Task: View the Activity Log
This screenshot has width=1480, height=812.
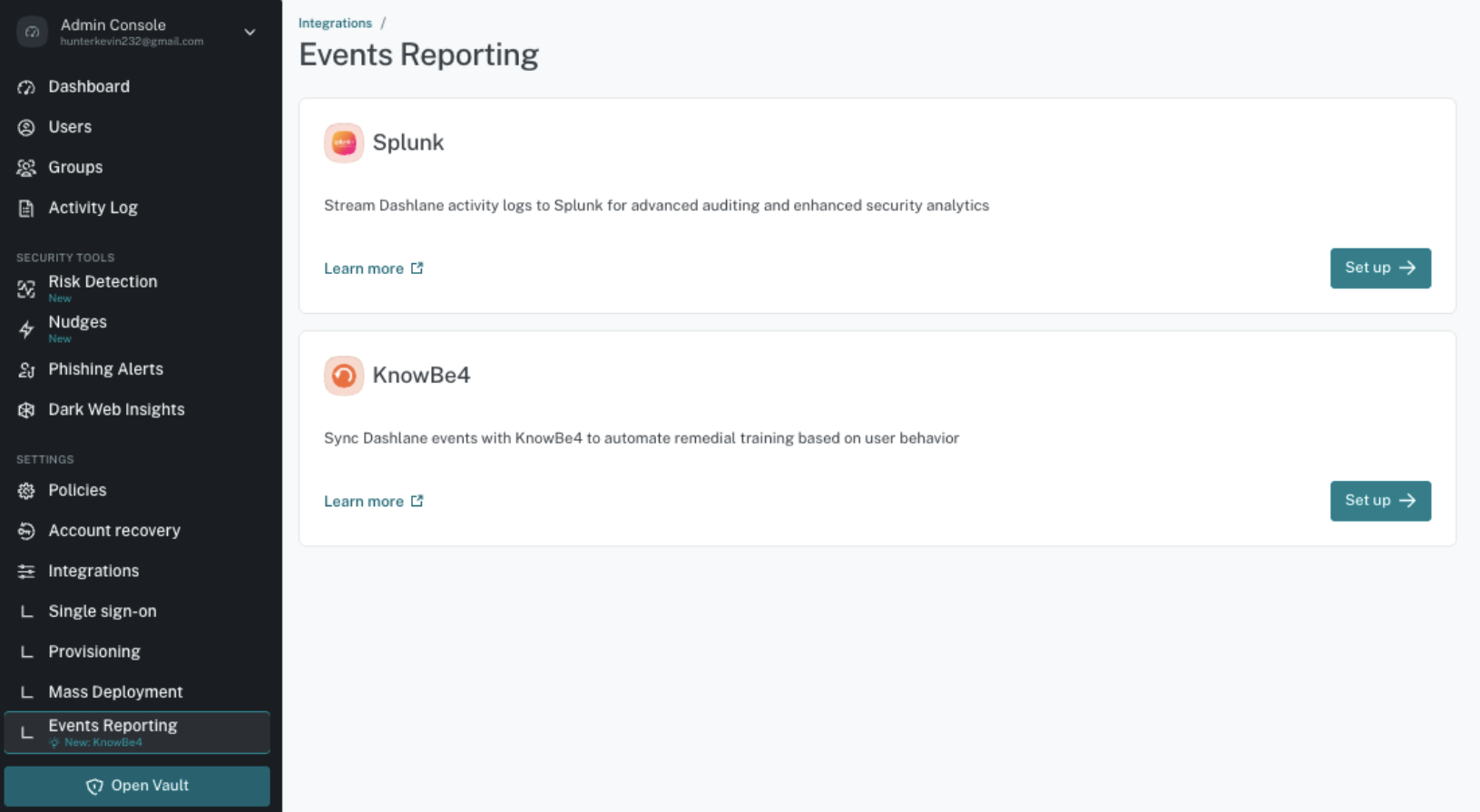Action: [x=137, y=208]
